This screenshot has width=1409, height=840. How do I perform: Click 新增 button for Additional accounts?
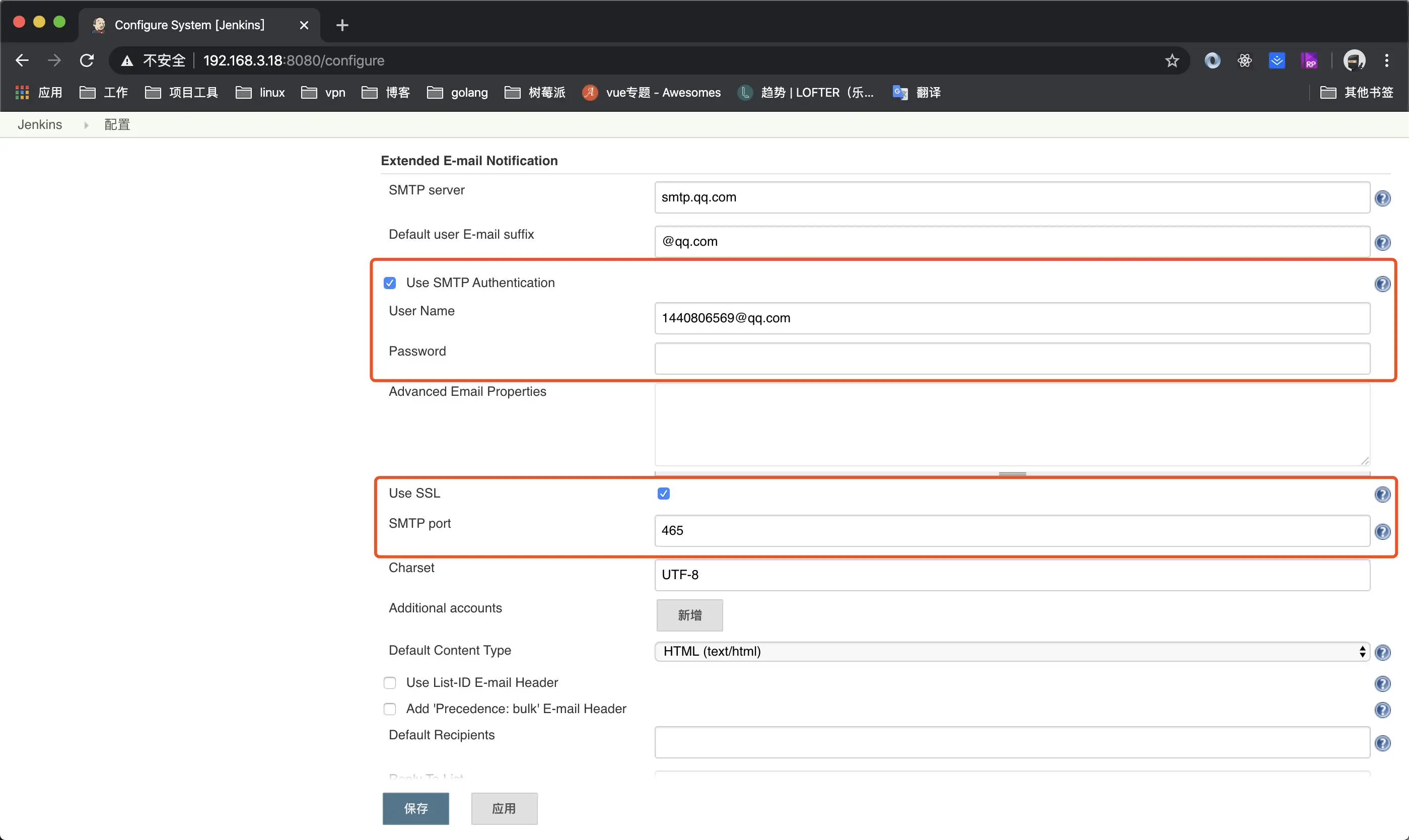click(689, 615)
